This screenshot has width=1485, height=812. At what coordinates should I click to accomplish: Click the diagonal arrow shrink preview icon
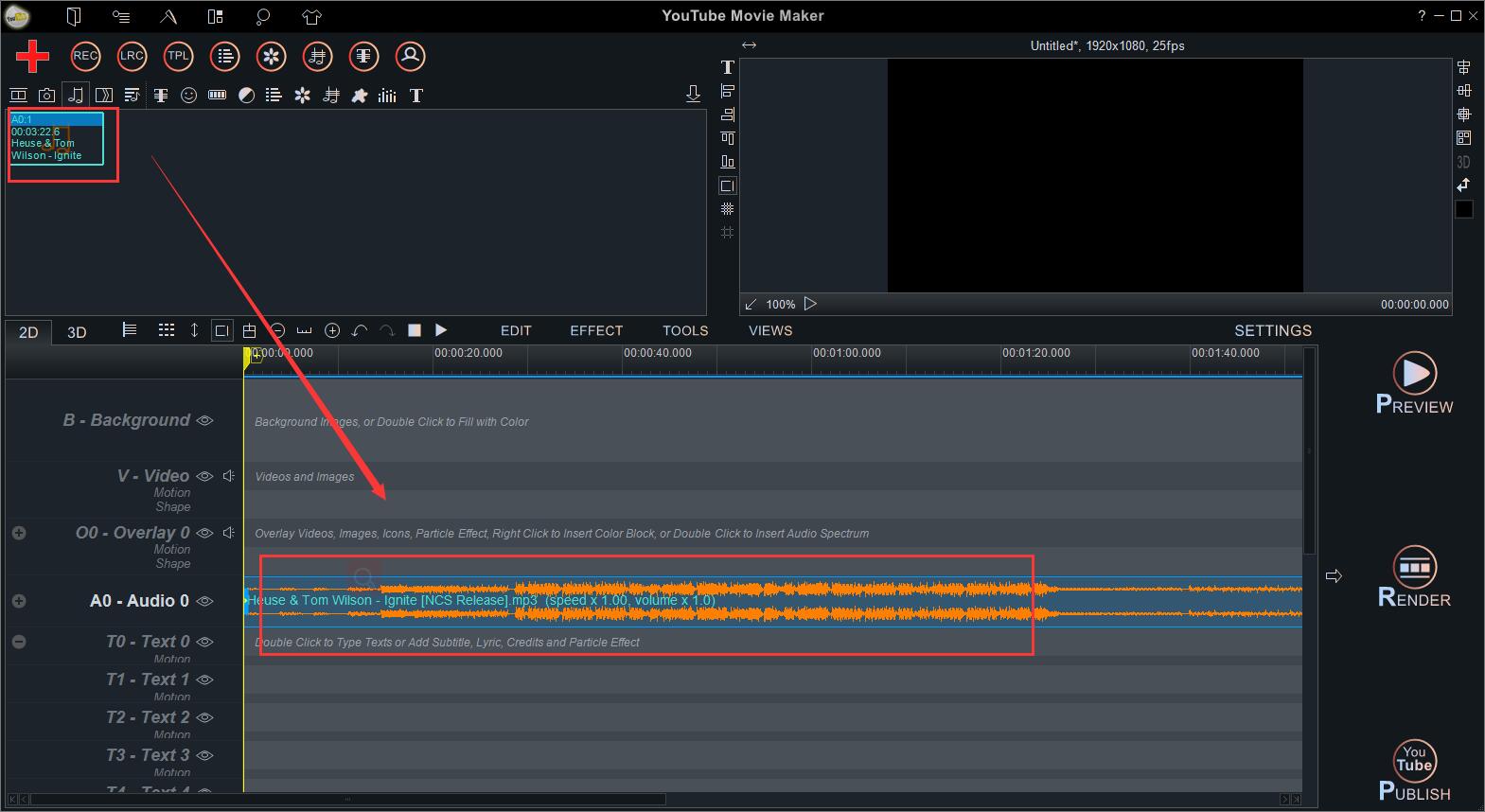coord(751,304)
